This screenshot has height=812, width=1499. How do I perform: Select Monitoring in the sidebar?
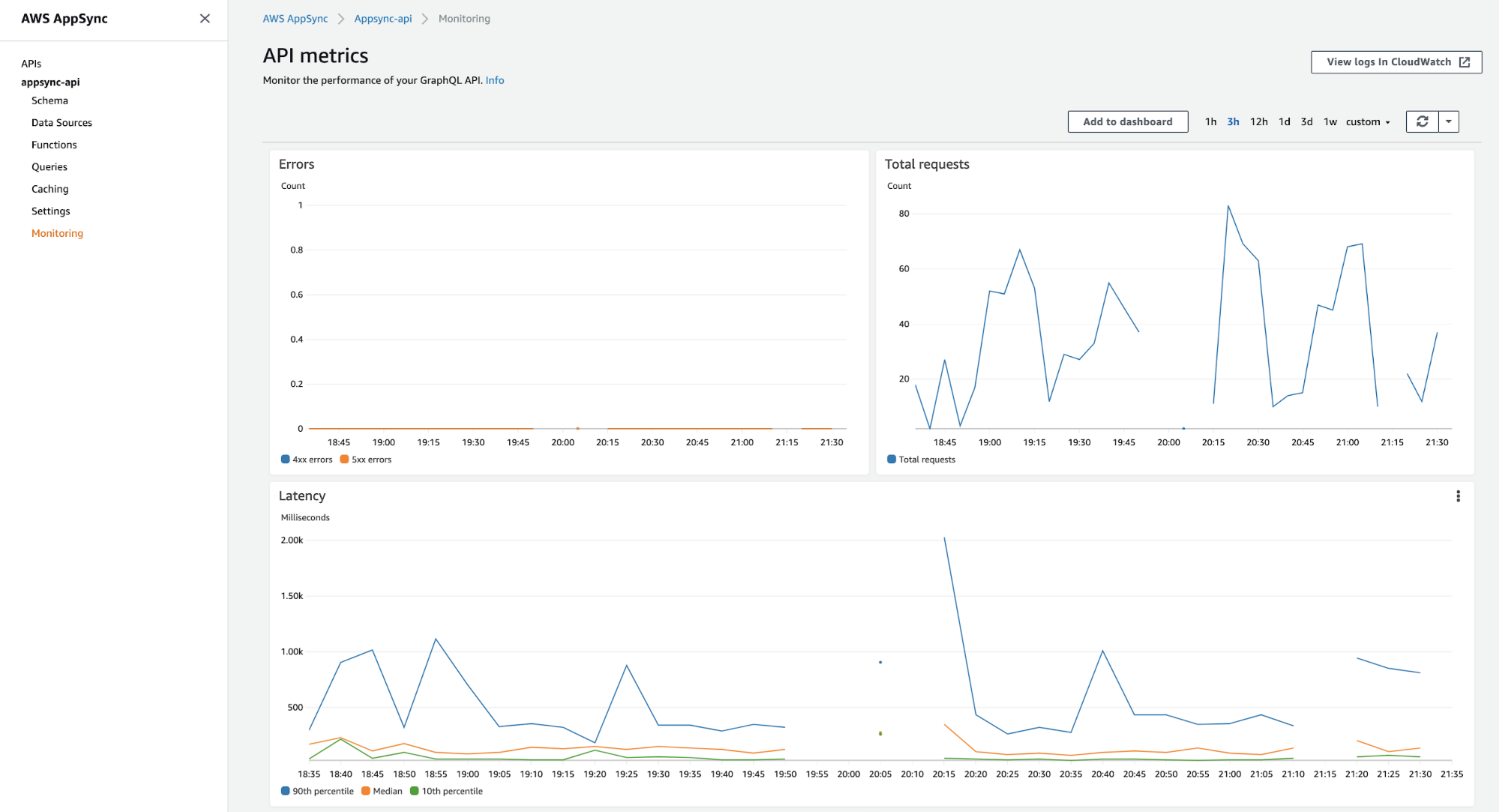click(x=57, y=233)
